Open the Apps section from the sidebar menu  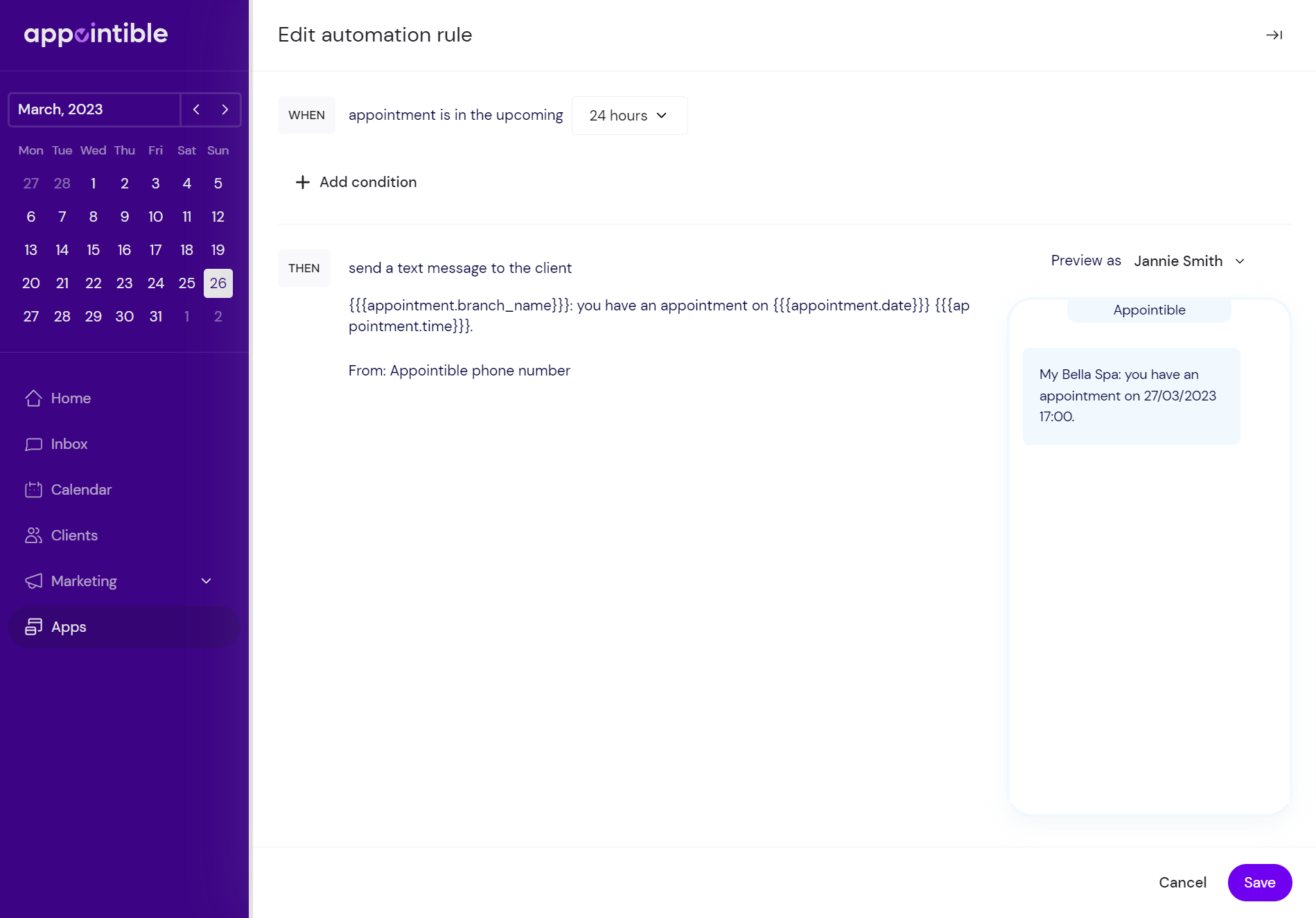[x=69, y=626]
